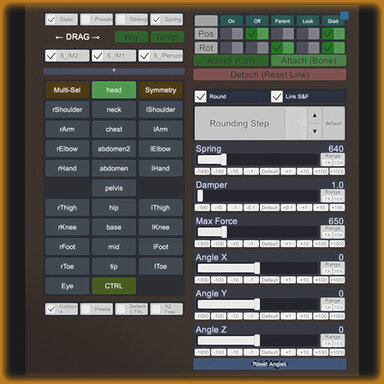Click the Damper slider handle
The width and height of the screenshot is (384, 384).
[x=200, y=196]
